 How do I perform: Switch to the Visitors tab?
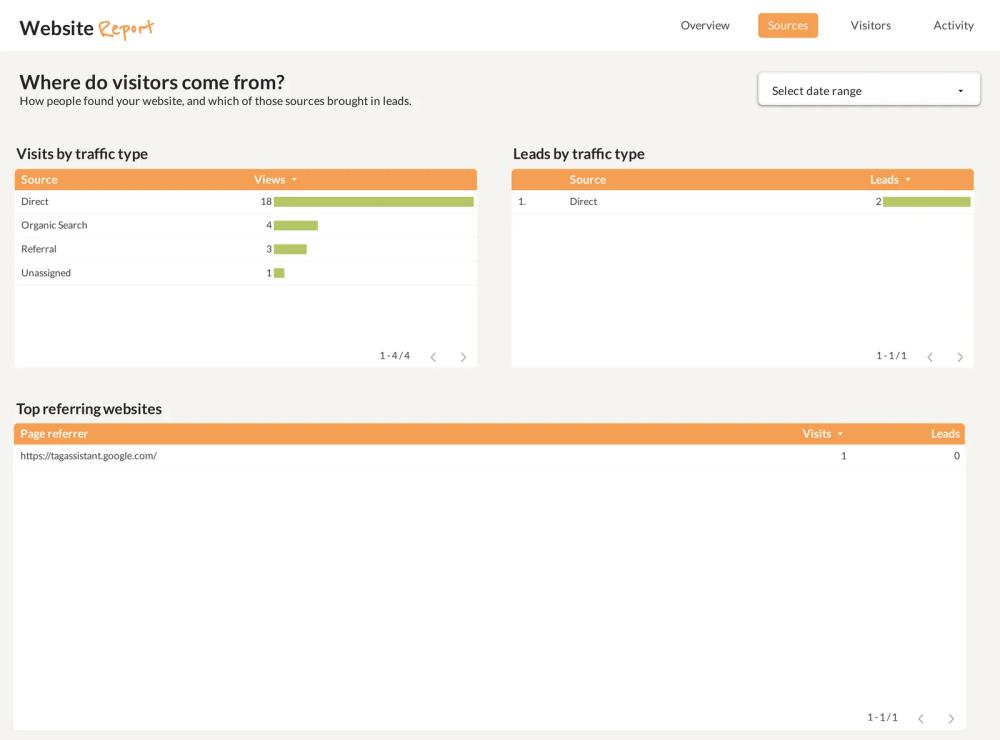871,26
